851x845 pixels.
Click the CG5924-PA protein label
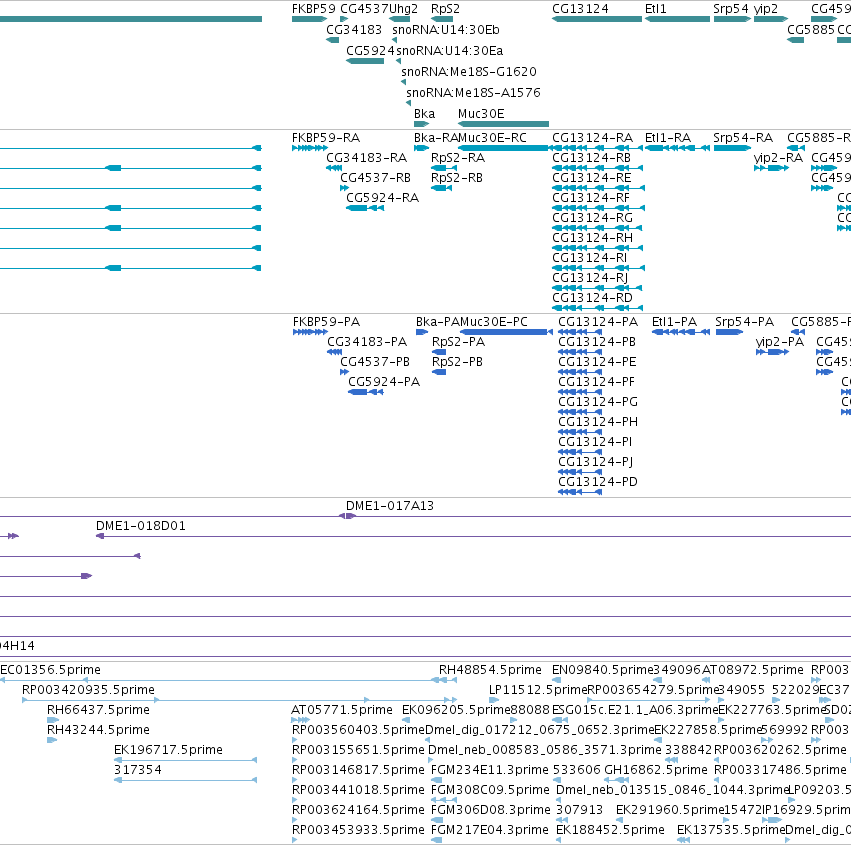click(384, 382)
